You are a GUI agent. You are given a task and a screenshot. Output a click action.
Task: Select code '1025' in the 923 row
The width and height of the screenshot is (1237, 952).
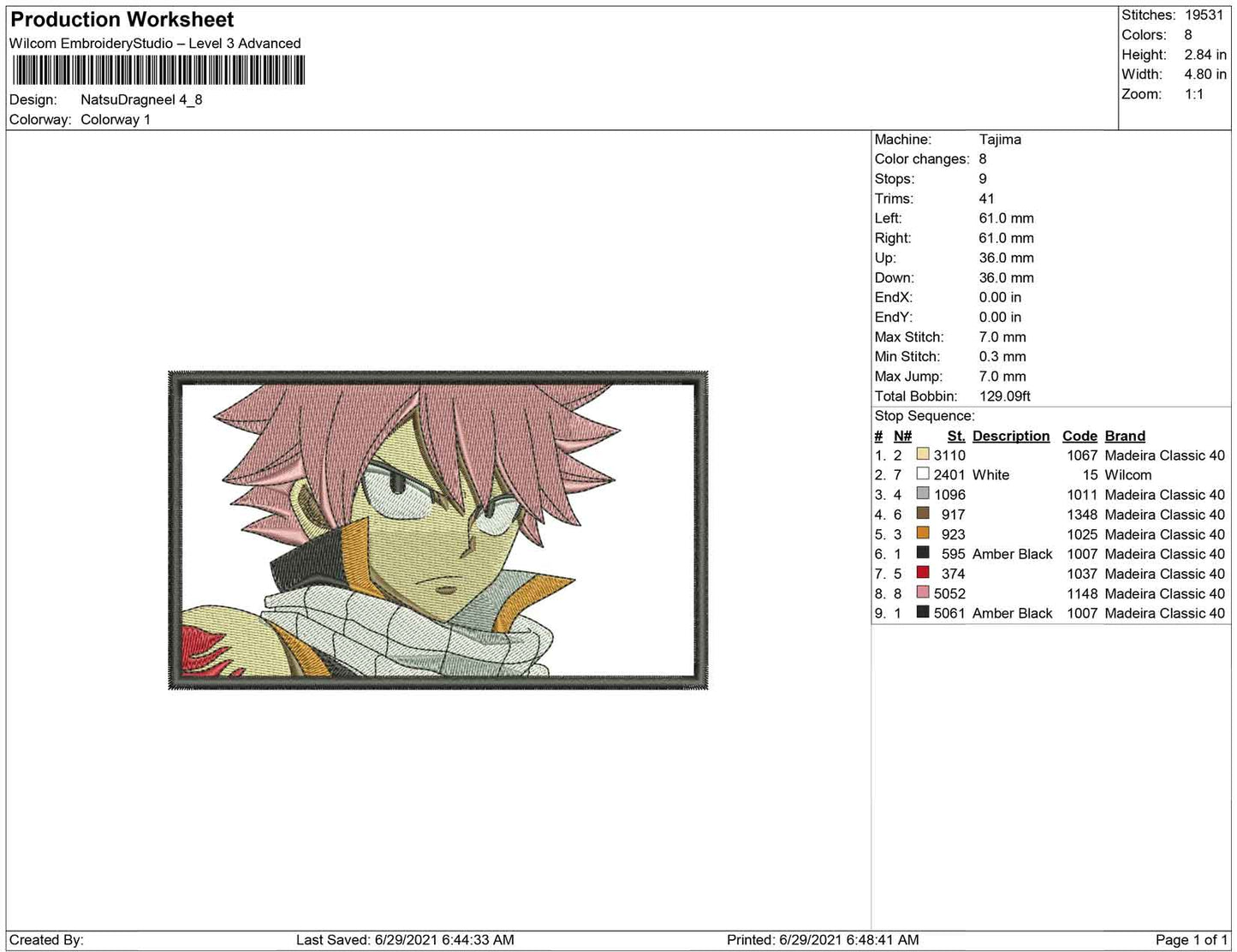pos(1082,534)
